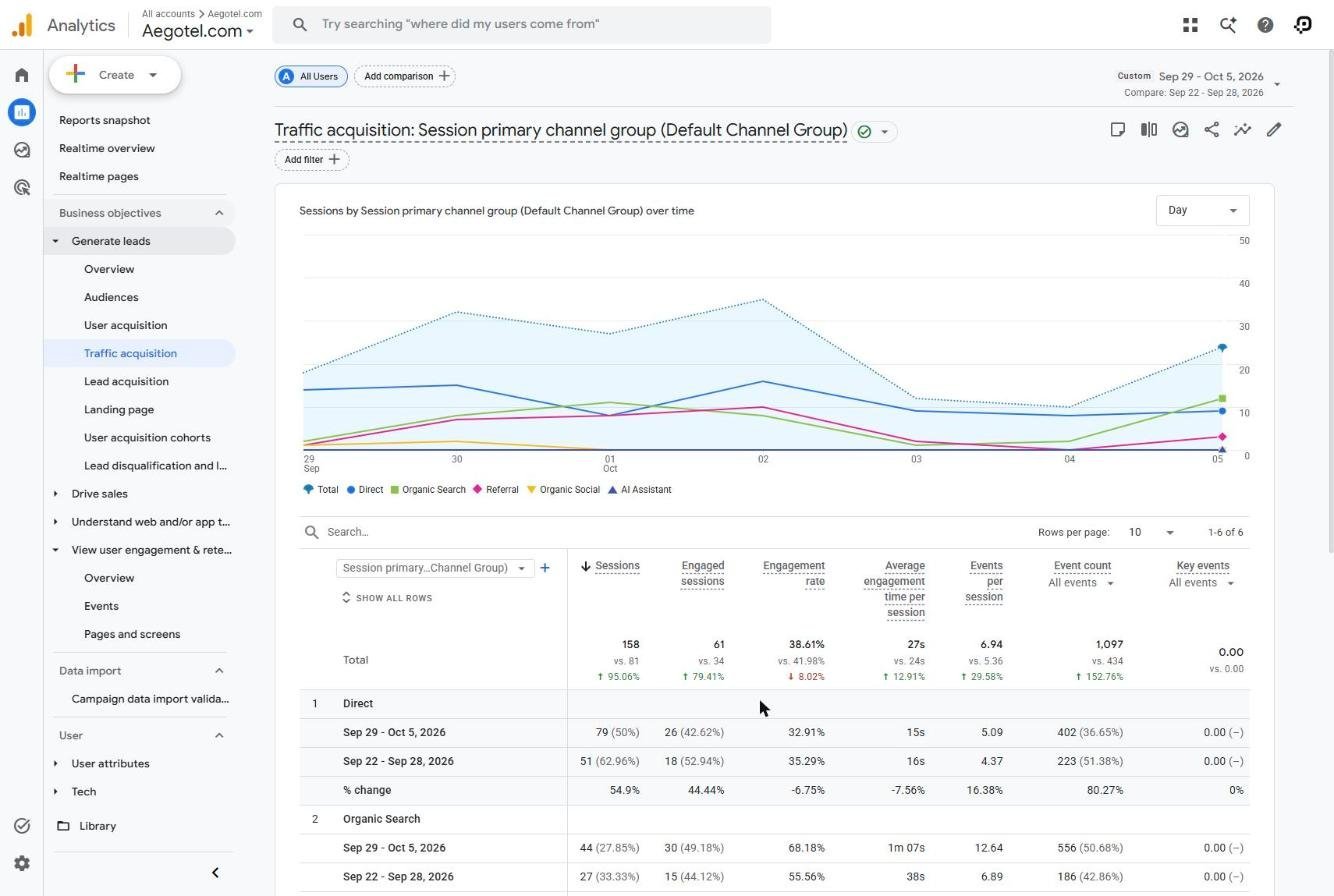Sort by the Engaged sessions column
Viewport: 1334px width, 896px height.
(702, 574)
